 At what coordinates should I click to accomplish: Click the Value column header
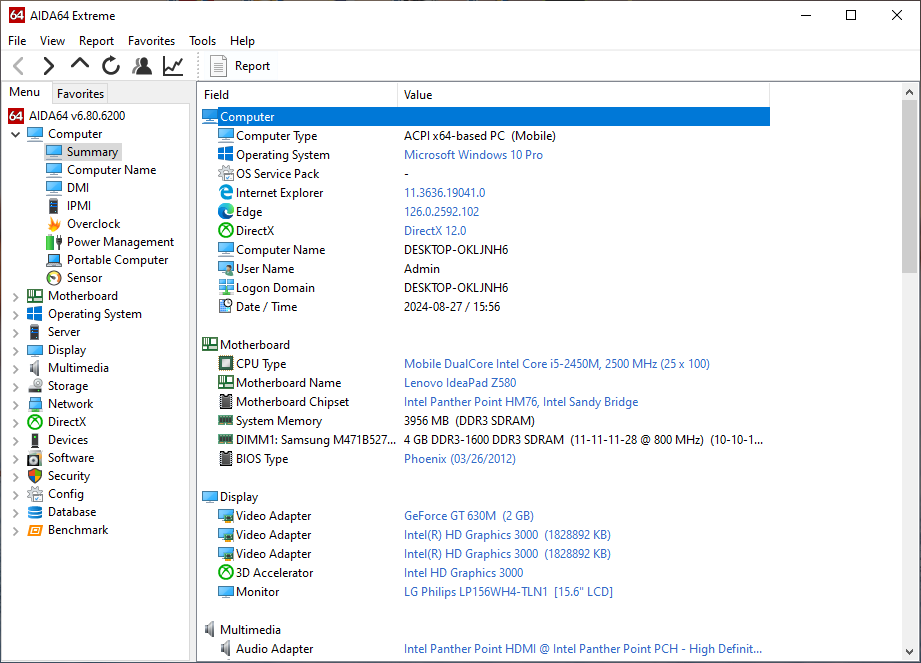click(x=583, y=95)
